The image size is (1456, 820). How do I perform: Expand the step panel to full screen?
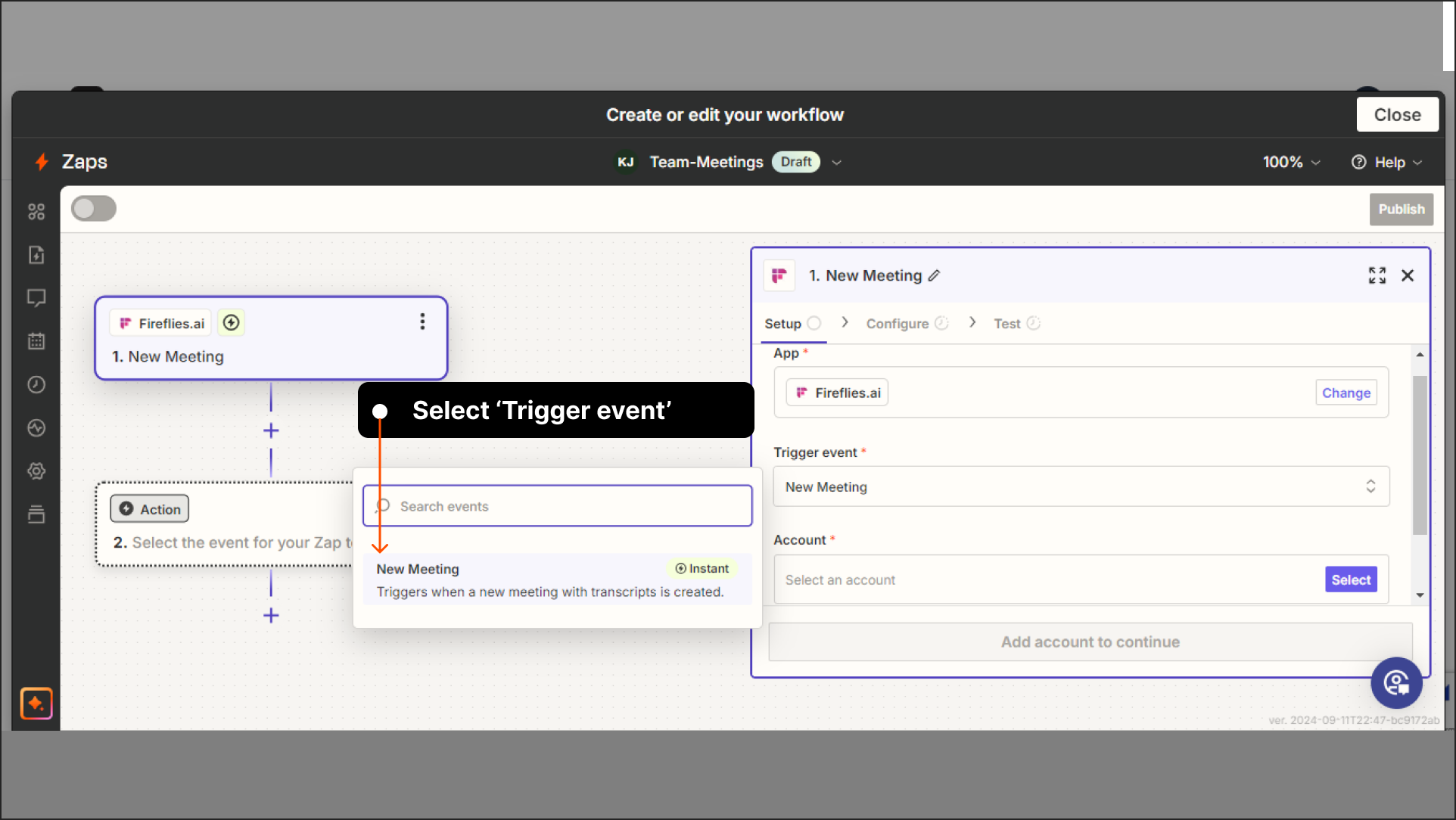[x=1377, y=275]
